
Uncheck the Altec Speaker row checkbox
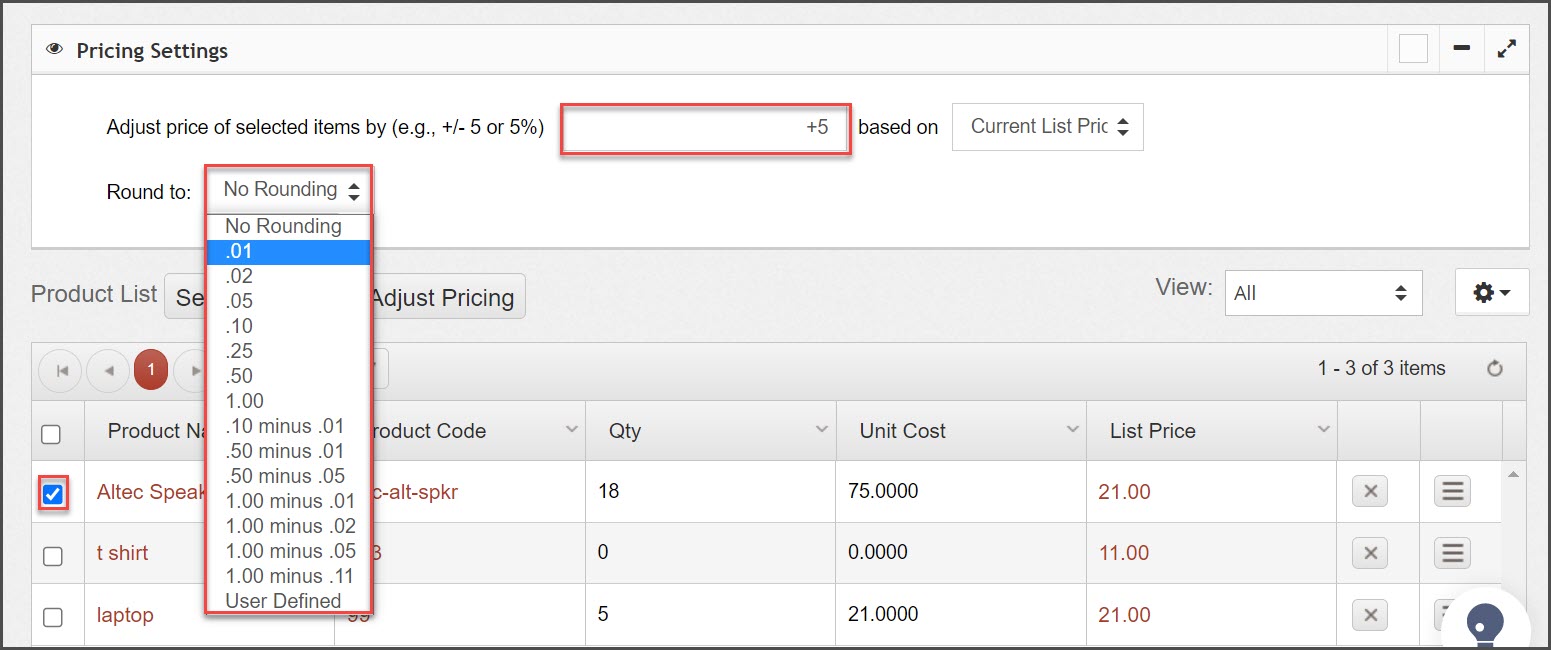(53, 494)
